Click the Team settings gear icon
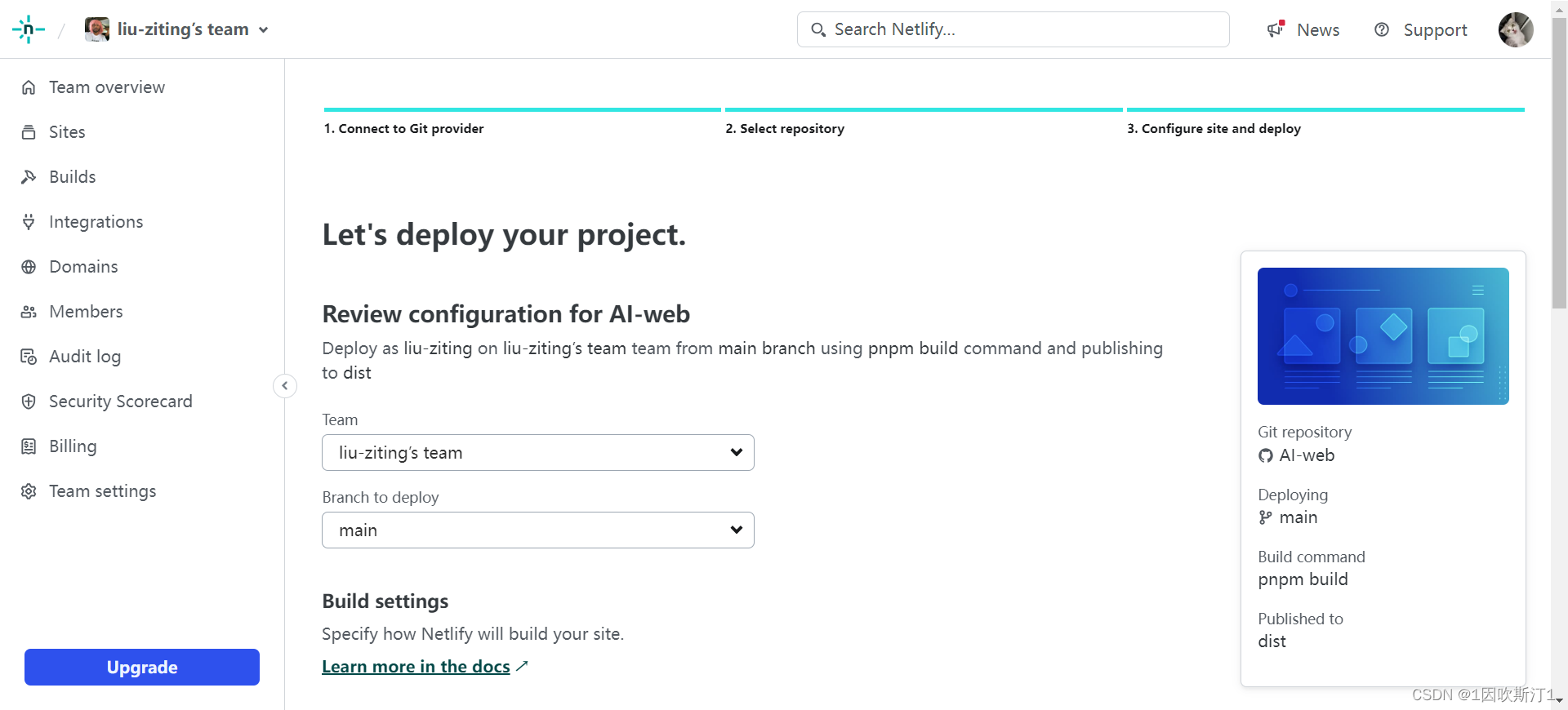1568x710 pixels. (29, 491)
